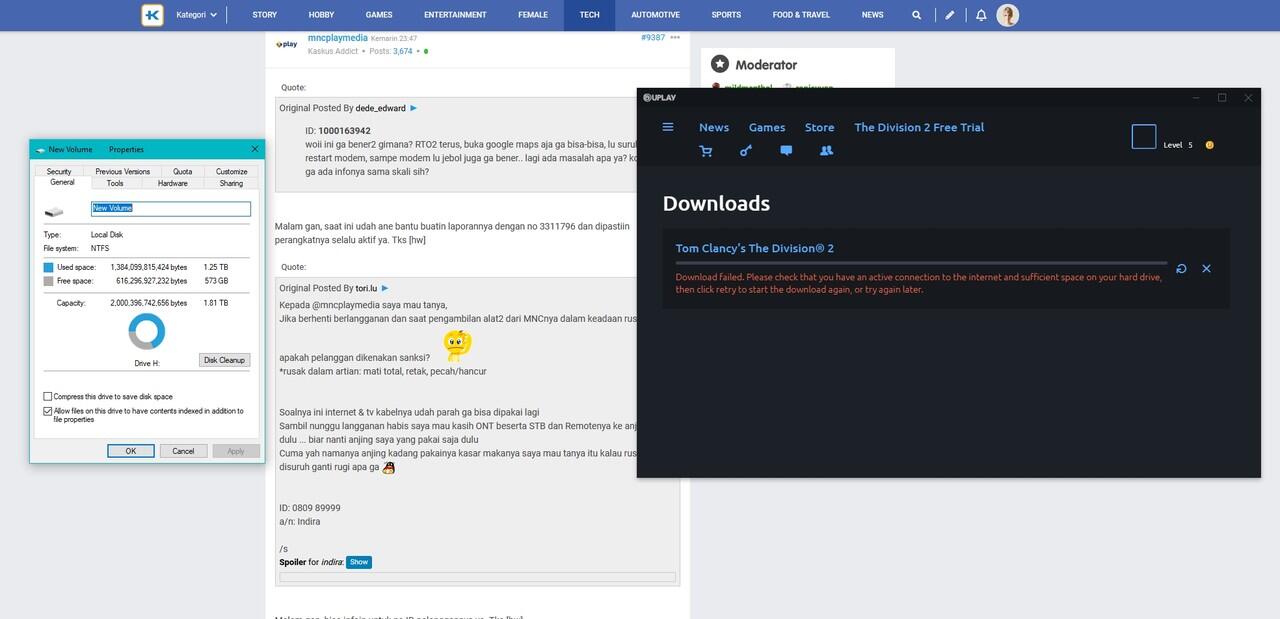Open the three-dot menu on post #9387
The width and height of the screenshot is (1280, 619).
point(675,37)
